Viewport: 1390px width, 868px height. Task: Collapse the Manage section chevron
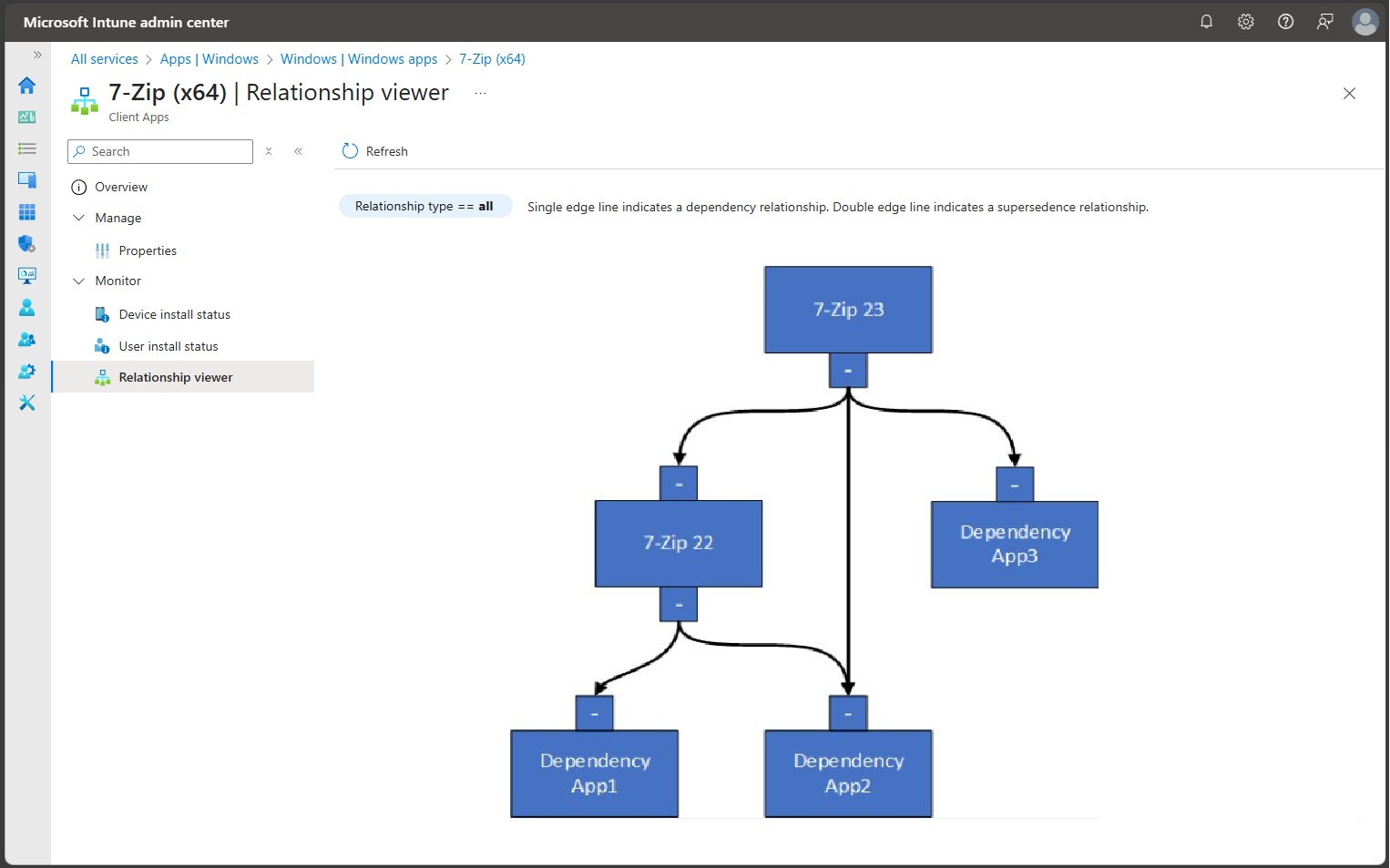click(78, 218)
